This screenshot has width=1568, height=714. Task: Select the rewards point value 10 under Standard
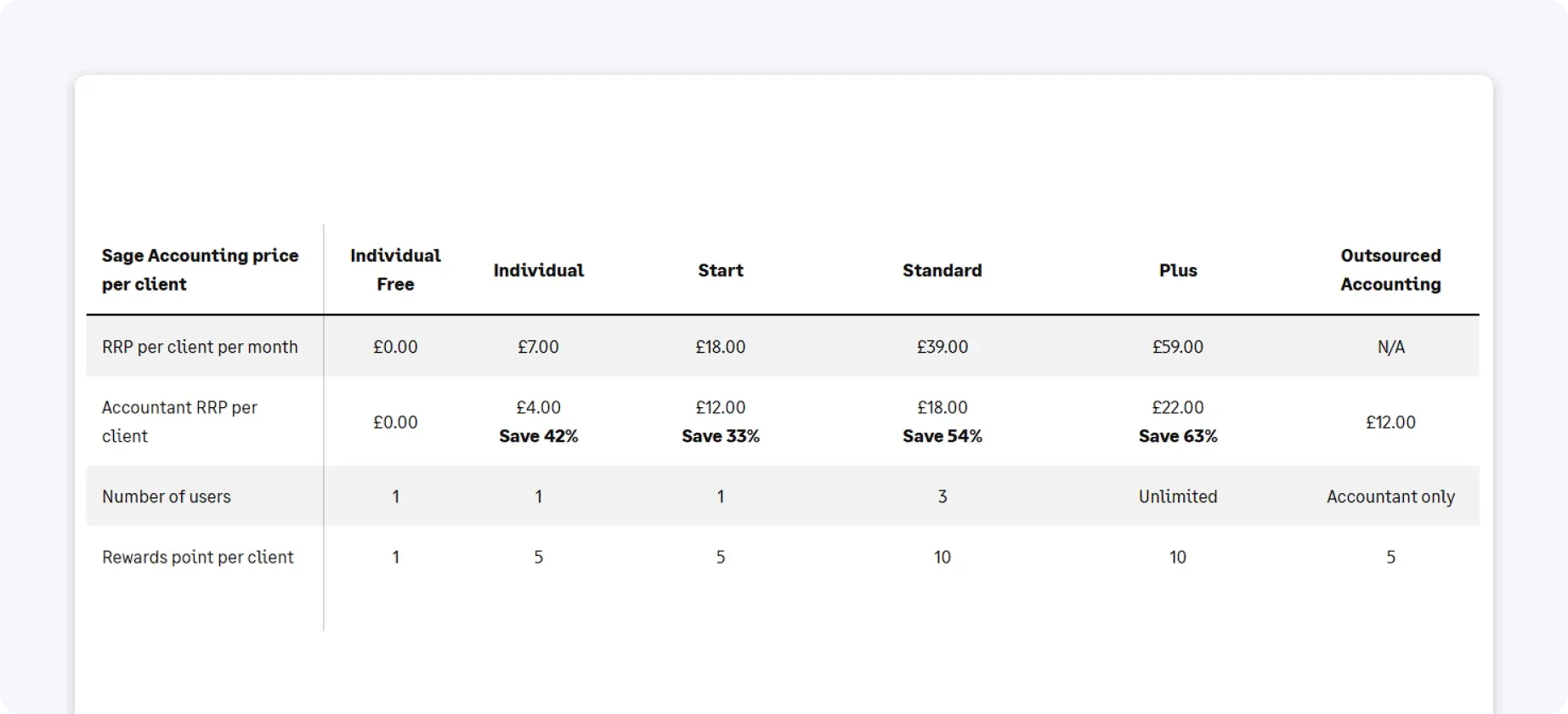pos(942,557)
